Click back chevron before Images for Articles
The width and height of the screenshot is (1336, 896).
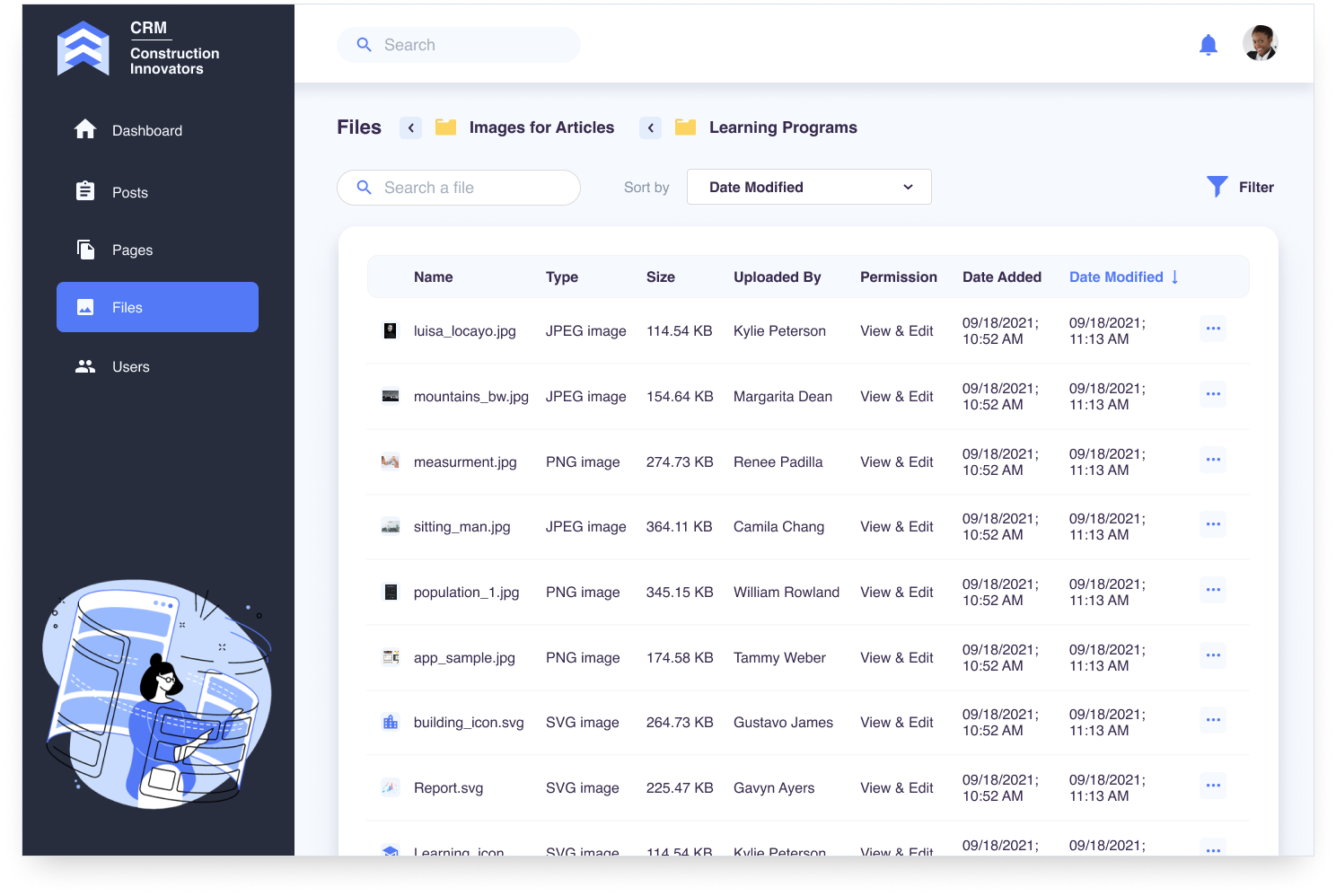click(411, 127)
